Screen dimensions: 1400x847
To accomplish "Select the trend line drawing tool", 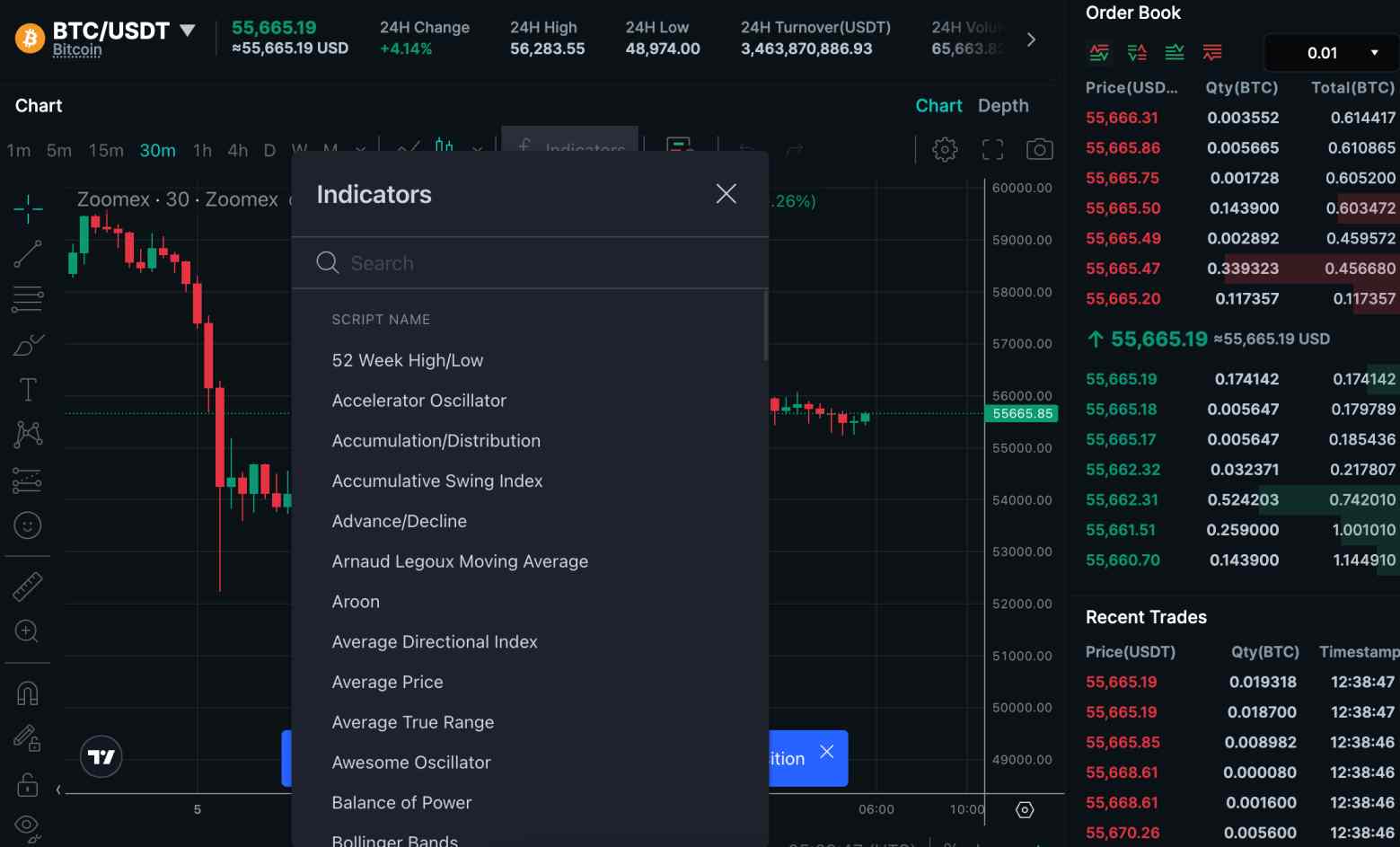I will click(28, 254).
